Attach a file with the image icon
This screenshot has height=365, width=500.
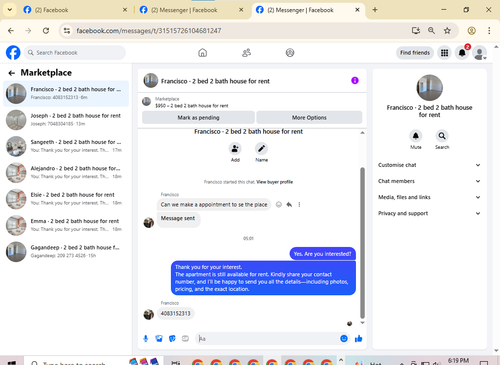[x=159, y=339]
